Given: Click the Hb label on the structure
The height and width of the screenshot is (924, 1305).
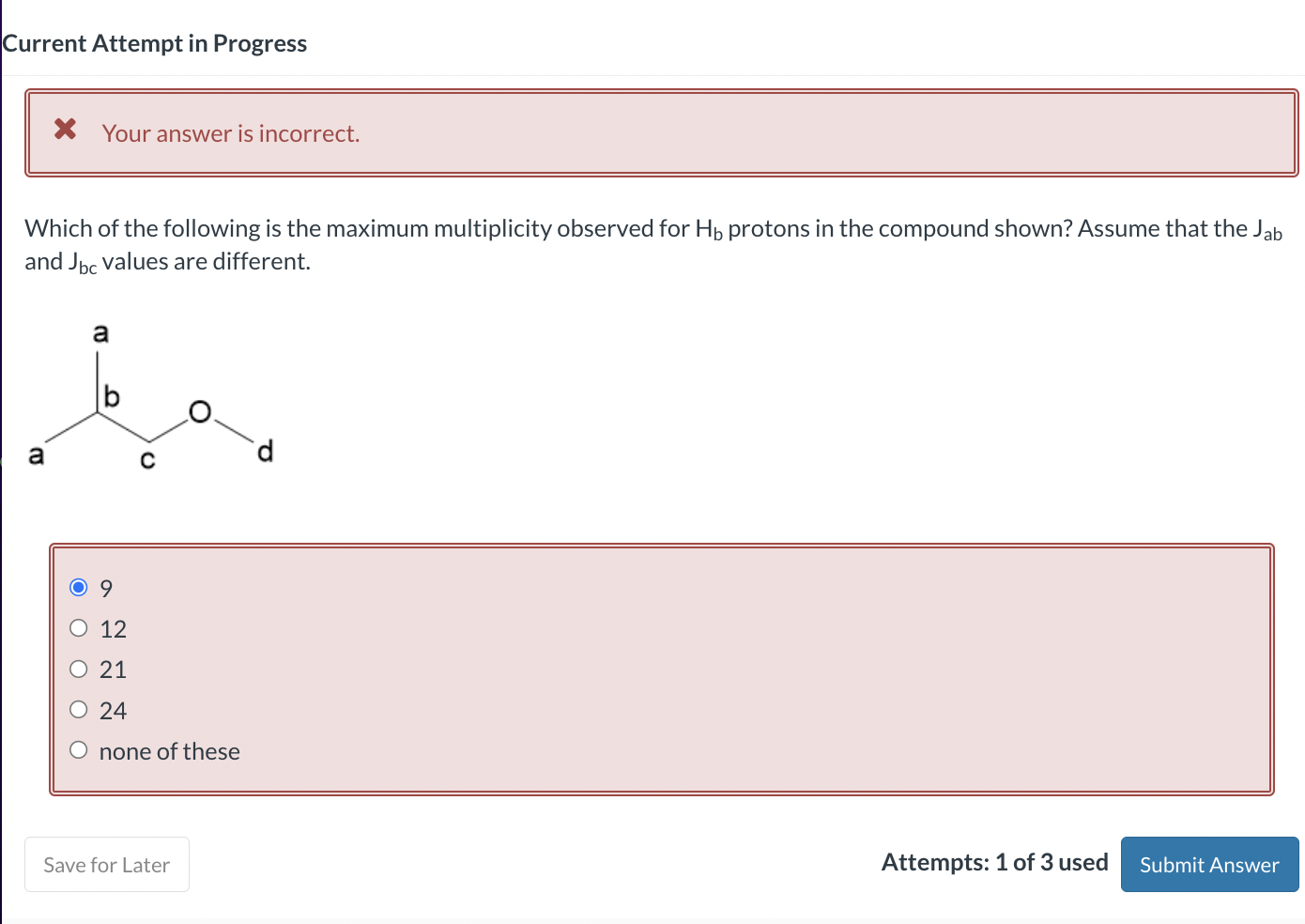Looking at the screenshot, I should click(x=112, y=397).
